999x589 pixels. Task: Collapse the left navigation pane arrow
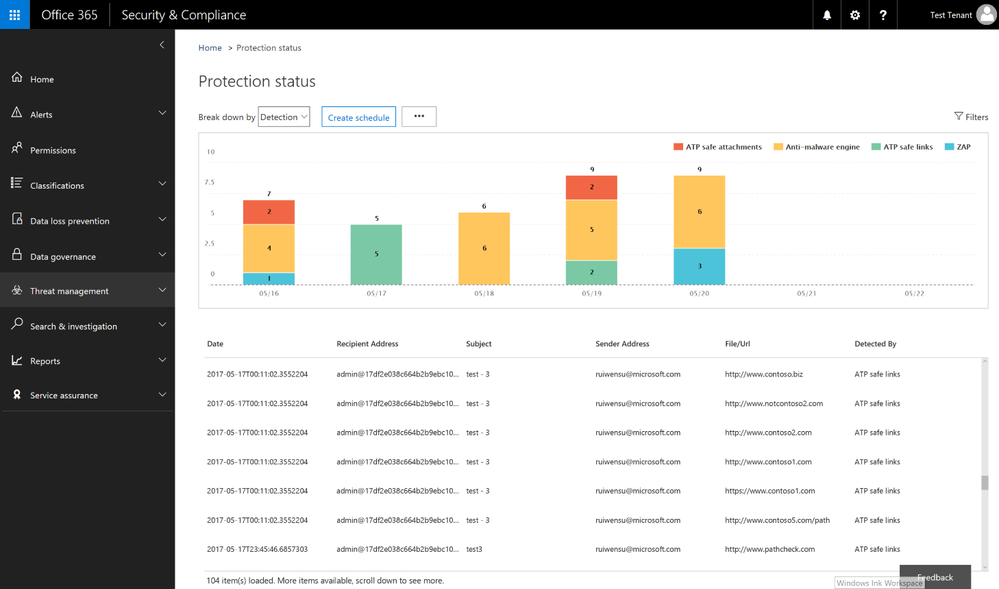point(162,45)
